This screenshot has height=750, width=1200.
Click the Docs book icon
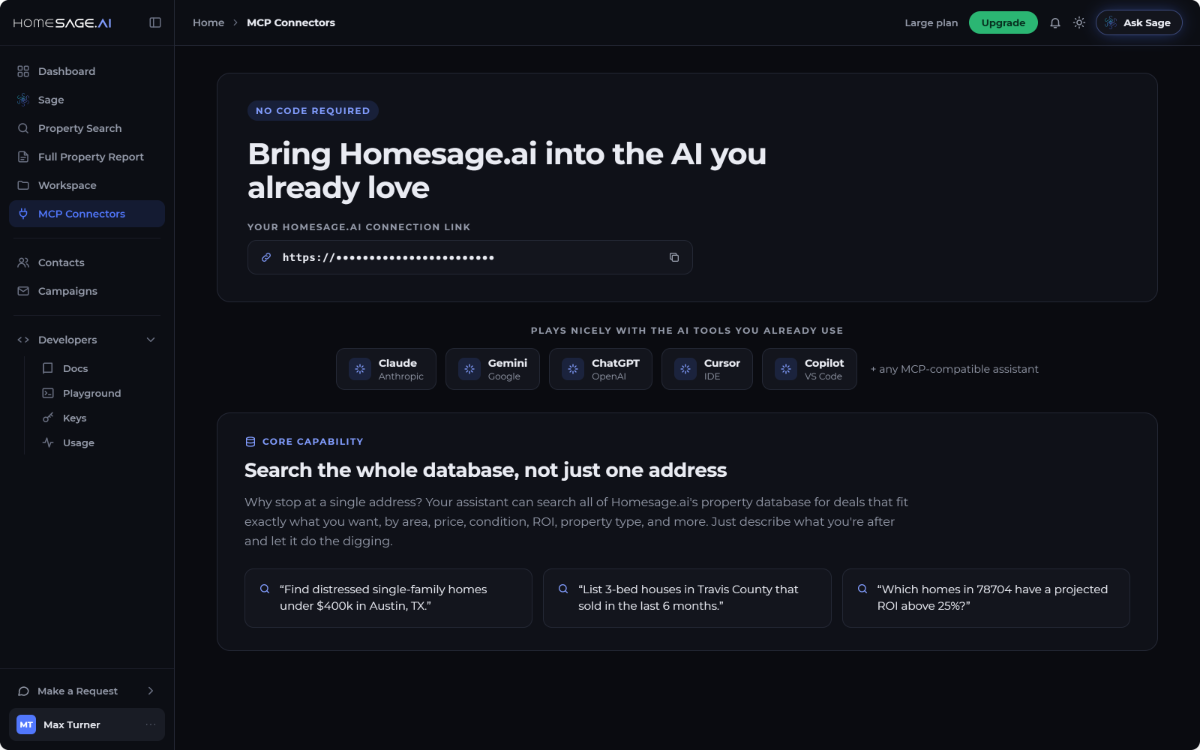tap(47, 368)
